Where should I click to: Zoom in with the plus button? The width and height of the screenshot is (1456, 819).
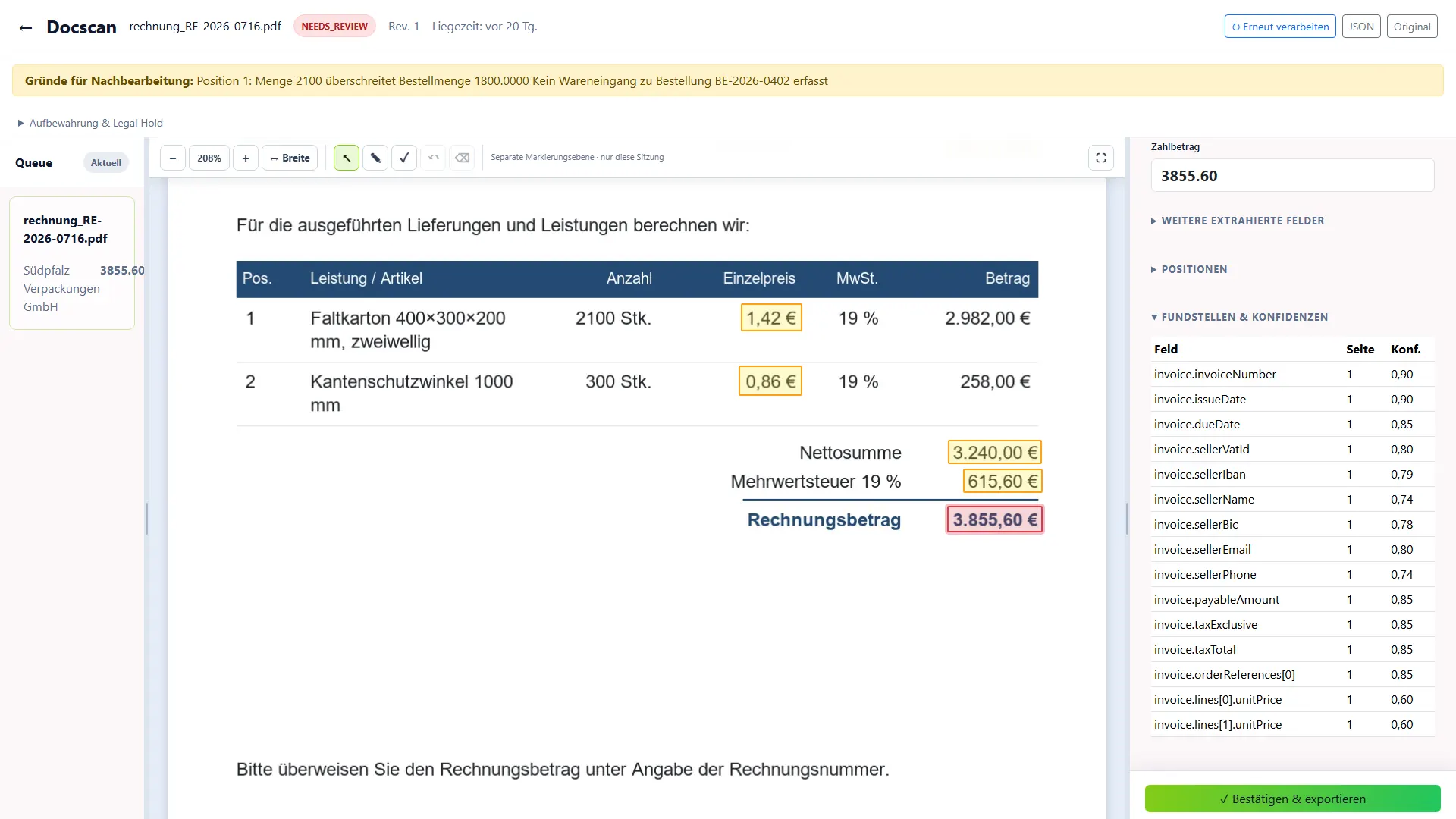pos(246,158)
